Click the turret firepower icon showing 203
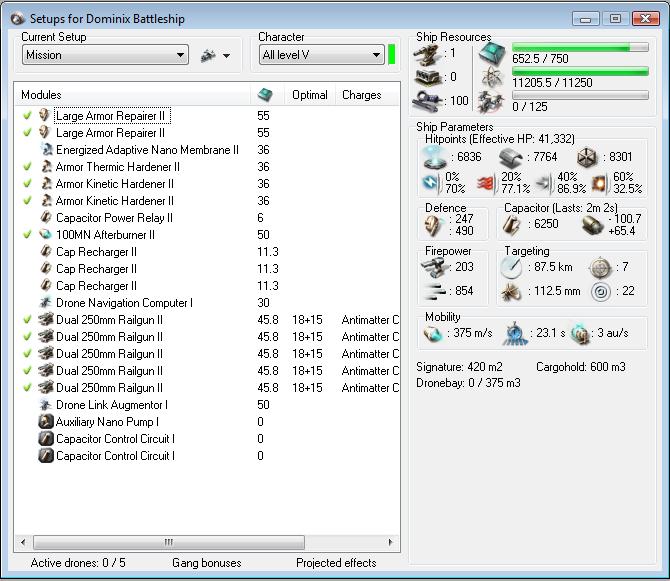Viewport: 670px width, 581px height. [435, 267]
